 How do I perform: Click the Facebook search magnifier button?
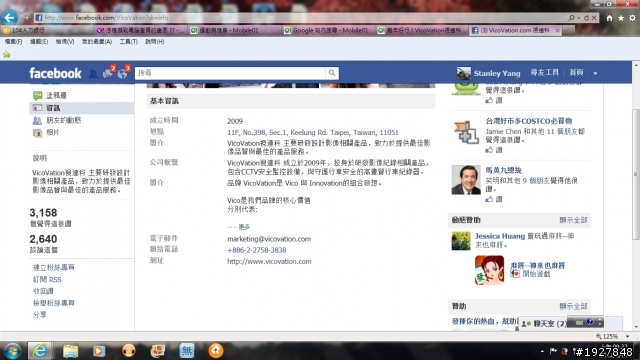coord(332,73)
